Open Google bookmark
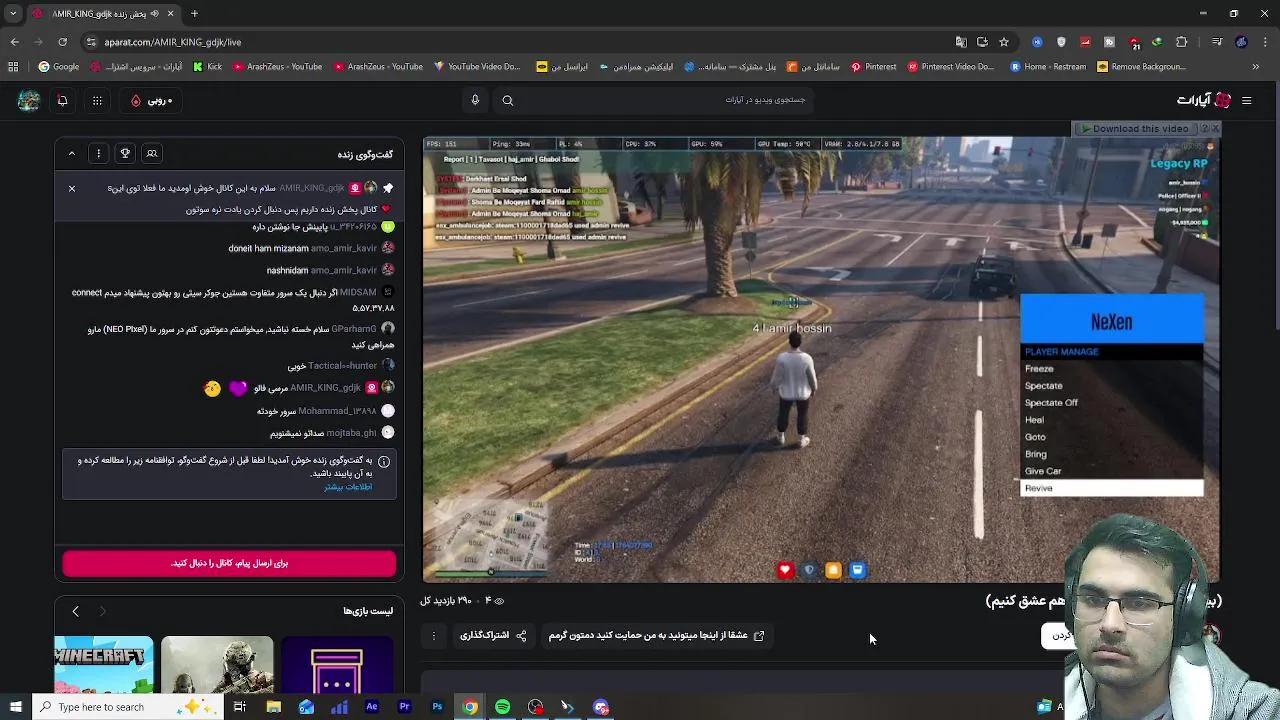 pyautogui.click(x=59, y=67)
